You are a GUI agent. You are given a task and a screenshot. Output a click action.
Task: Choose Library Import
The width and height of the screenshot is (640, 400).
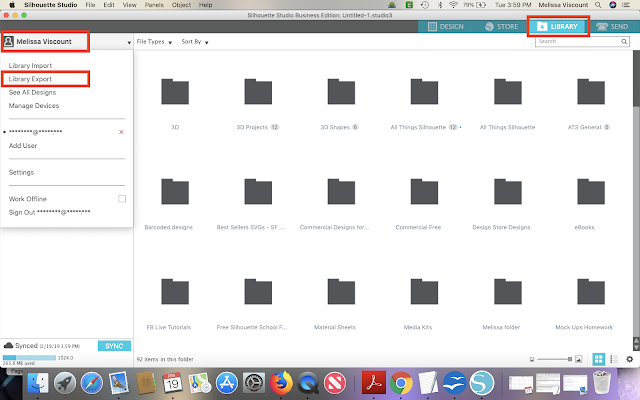pos(30,65)
